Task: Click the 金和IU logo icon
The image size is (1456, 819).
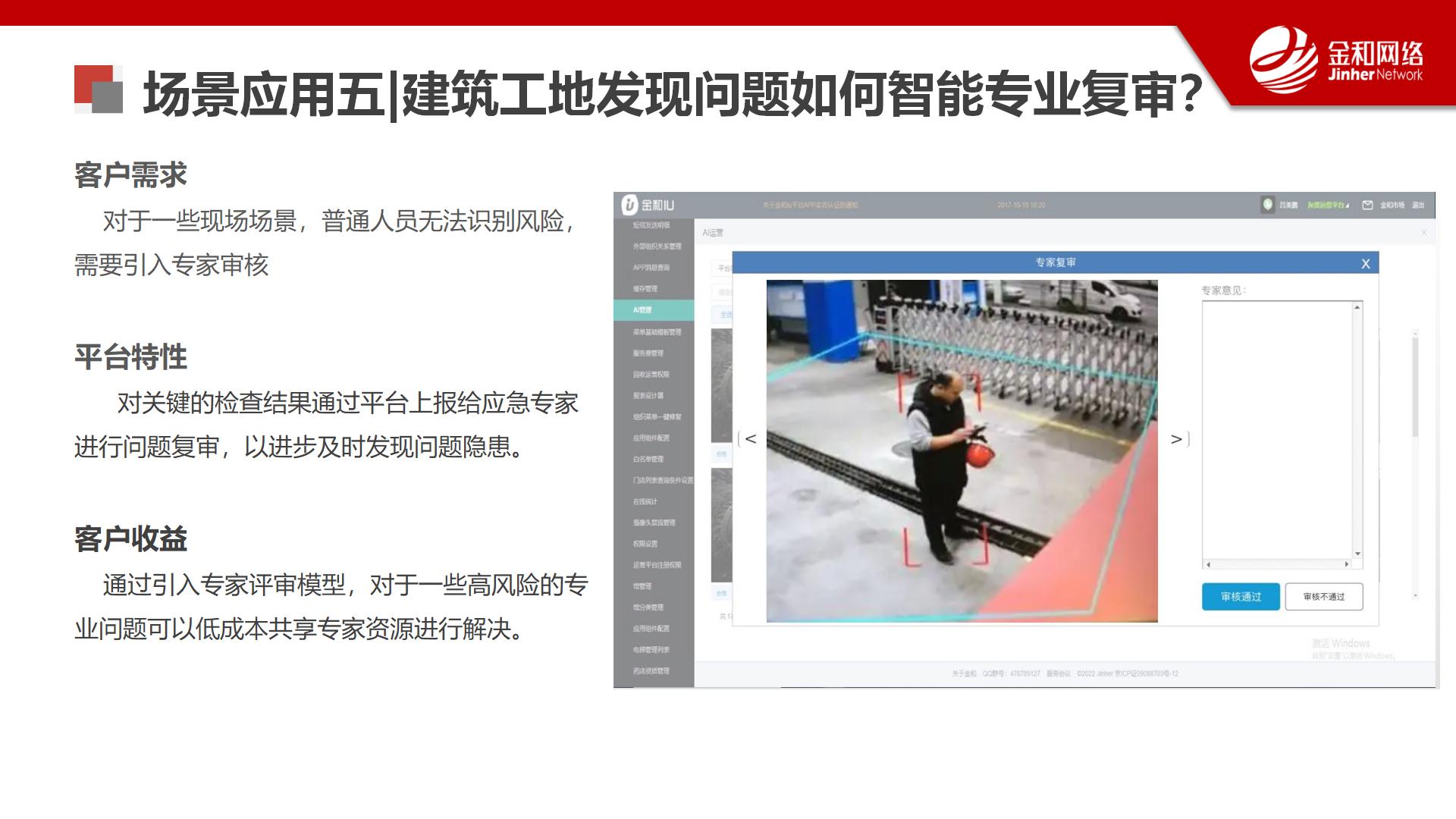Action: click(629, 205)
